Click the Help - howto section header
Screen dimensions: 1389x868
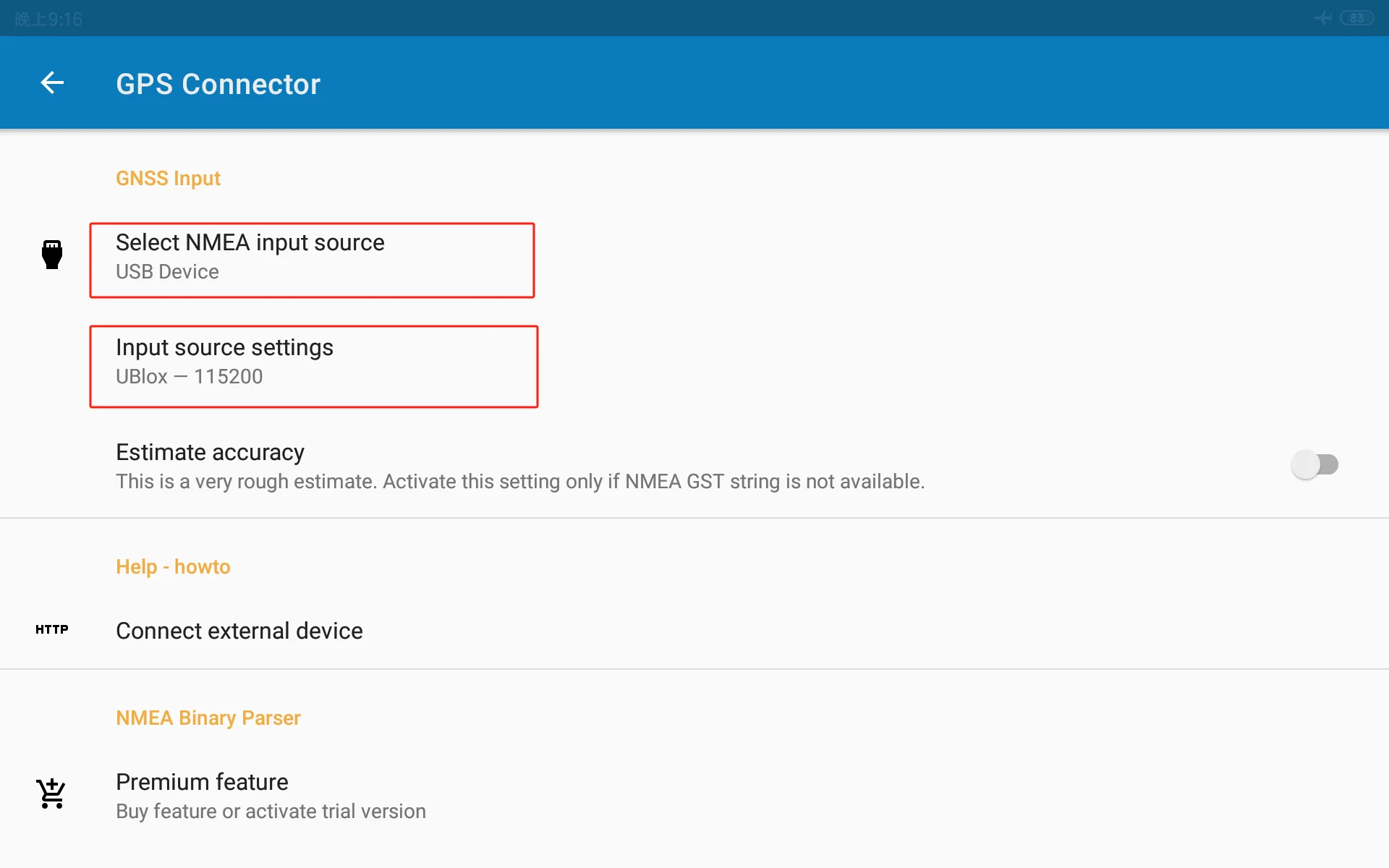click(x=173, y=566)
